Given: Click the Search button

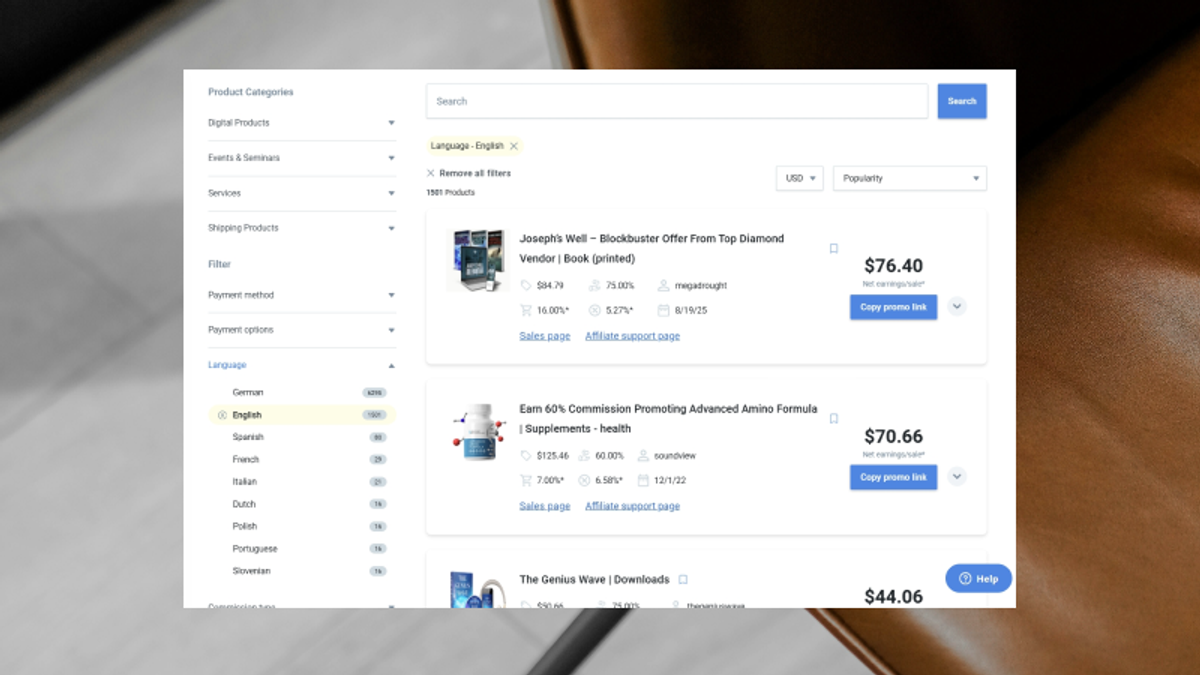Looking at the screenshot, I should [962, 101].
